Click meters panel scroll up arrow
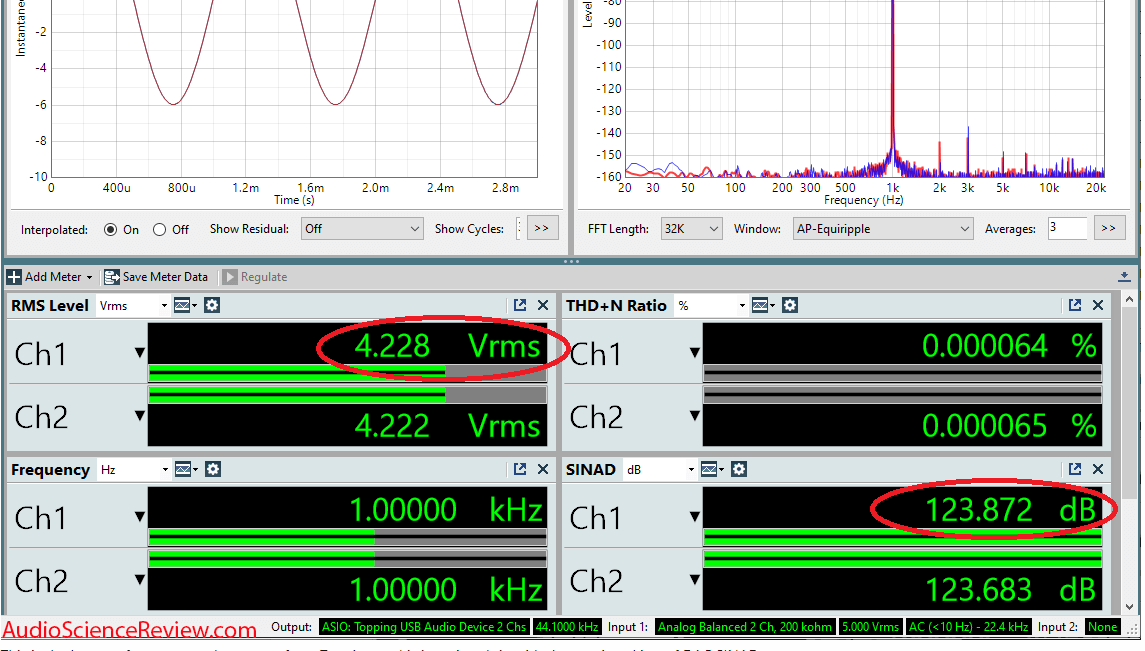1145x651 pixels. 1129,300
